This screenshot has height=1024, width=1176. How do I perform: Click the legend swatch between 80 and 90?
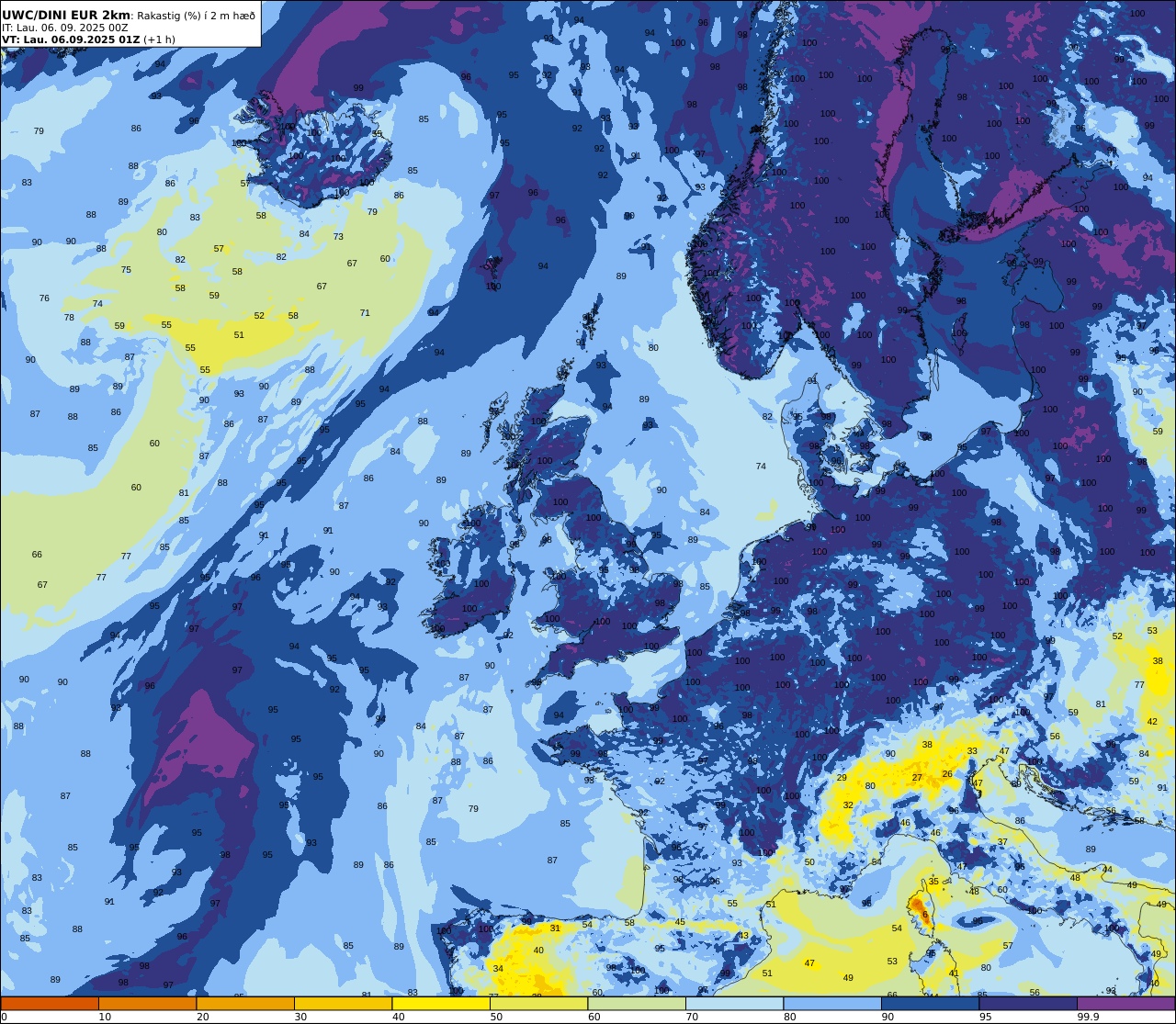832,1003
